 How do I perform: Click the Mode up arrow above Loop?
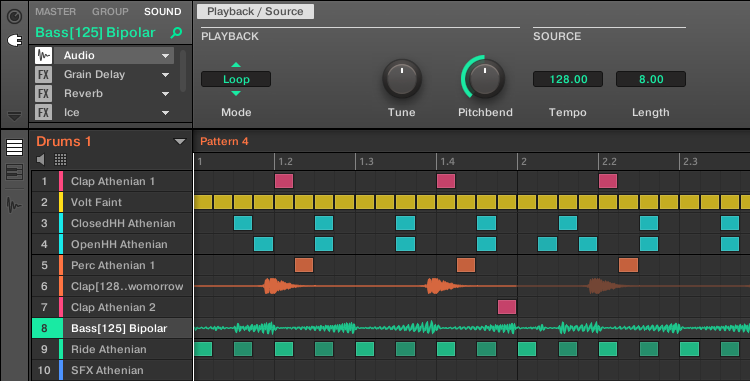tap(236, 65)
